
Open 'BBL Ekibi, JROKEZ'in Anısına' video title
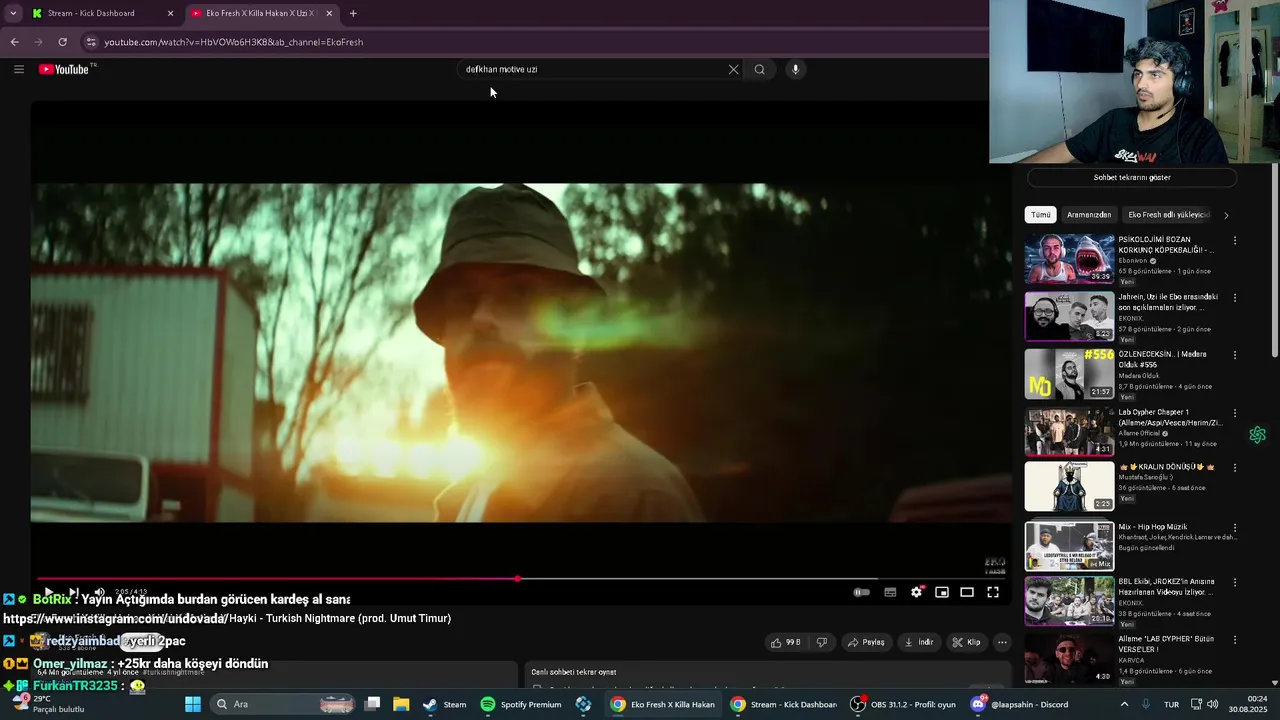click(x=1166, y=586)
